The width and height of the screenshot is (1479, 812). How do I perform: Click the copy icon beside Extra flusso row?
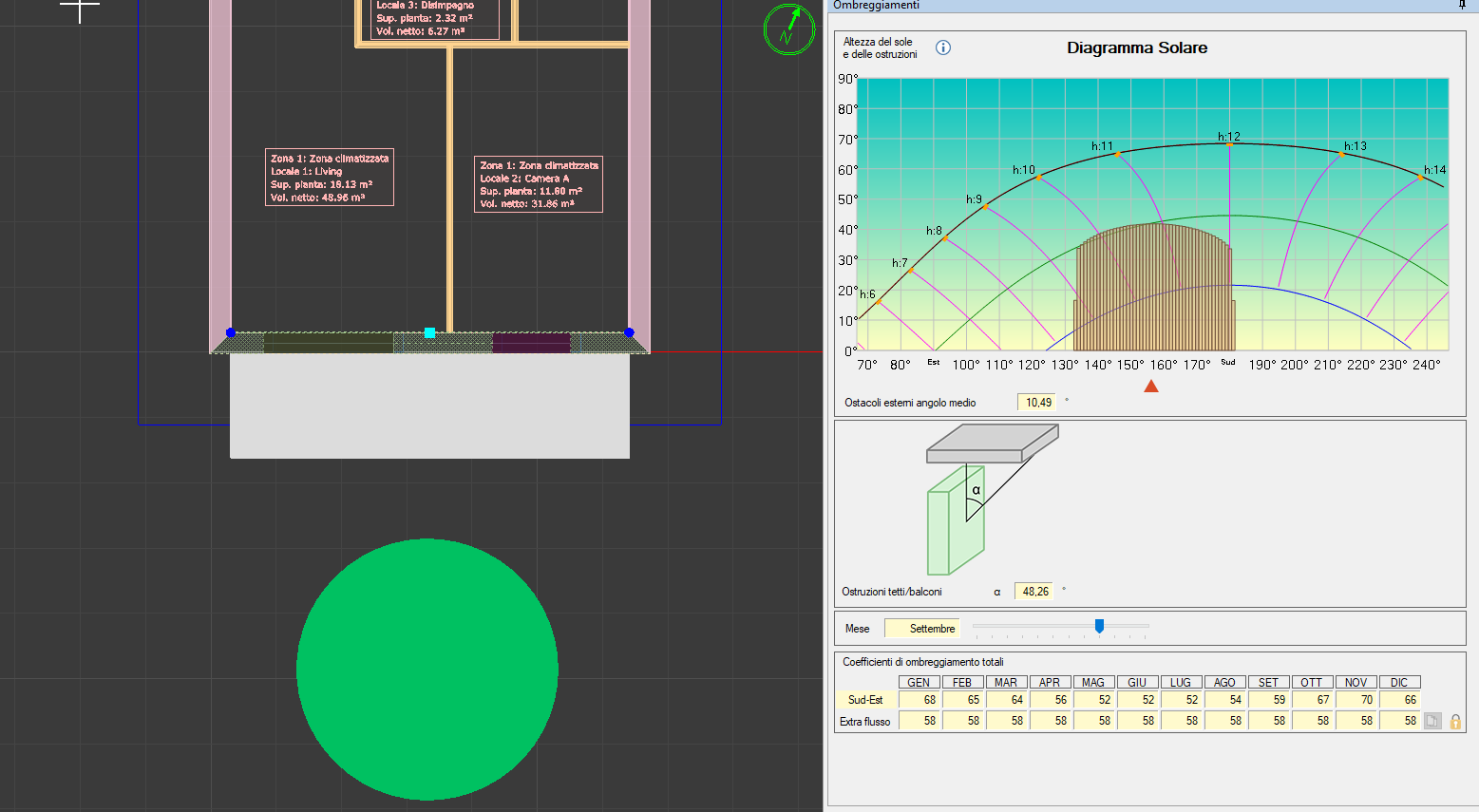1432,722
